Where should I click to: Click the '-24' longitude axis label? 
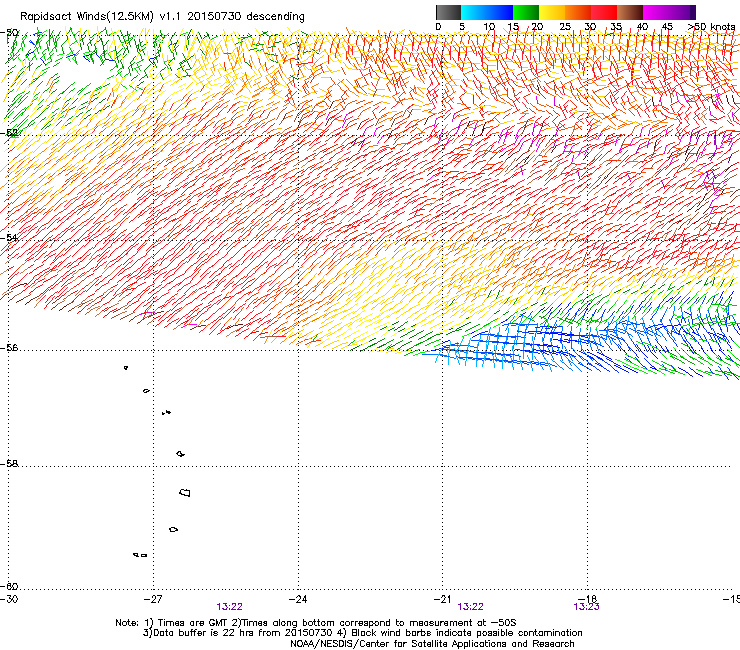click(x=298, y=599)
